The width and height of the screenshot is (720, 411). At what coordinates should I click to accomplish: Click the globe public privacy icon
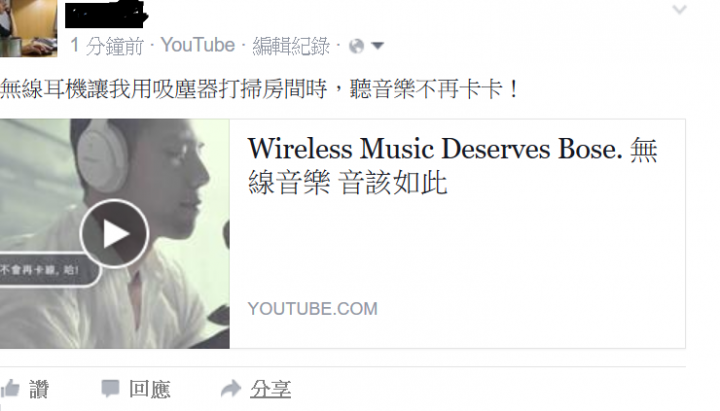click(x=356, y=46)
